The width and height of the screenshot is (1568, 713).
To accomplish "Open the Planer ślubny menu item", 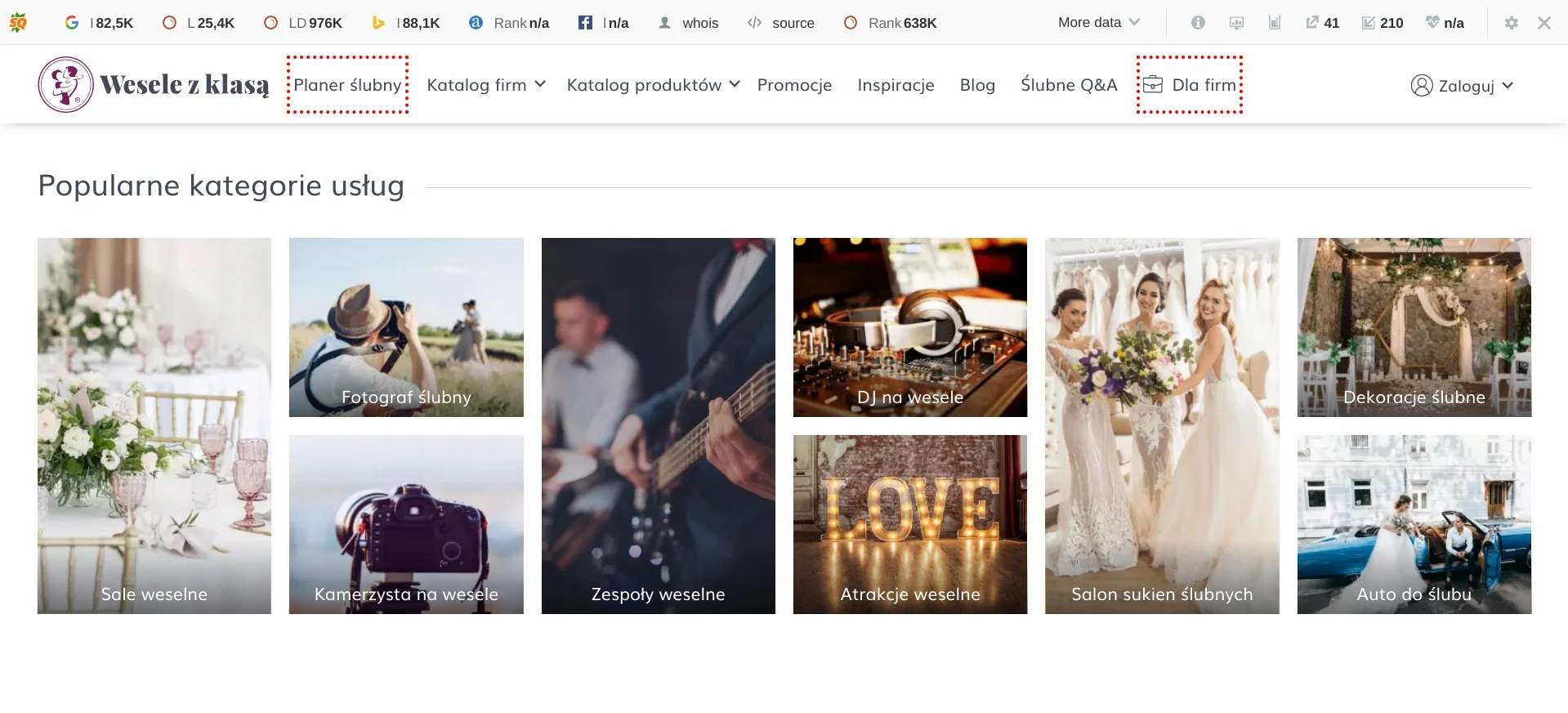I will point(348,85).
